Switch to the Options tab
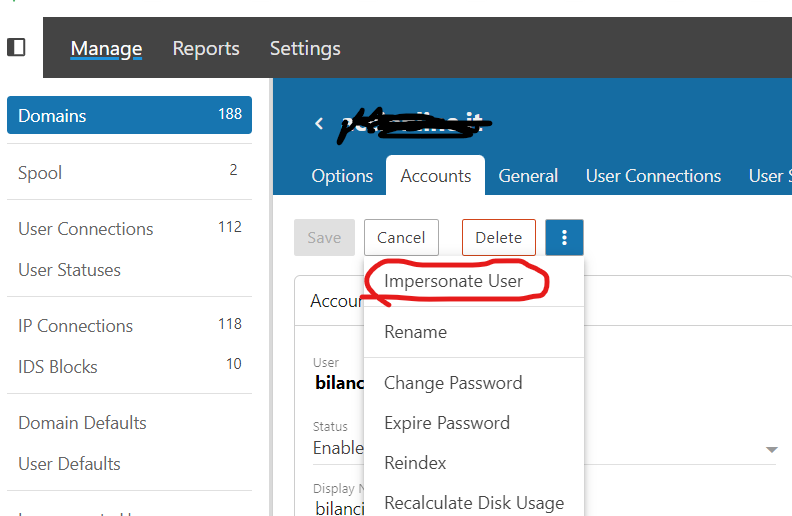The height and width of the screenshot is (516, 792). click(342, 176)
